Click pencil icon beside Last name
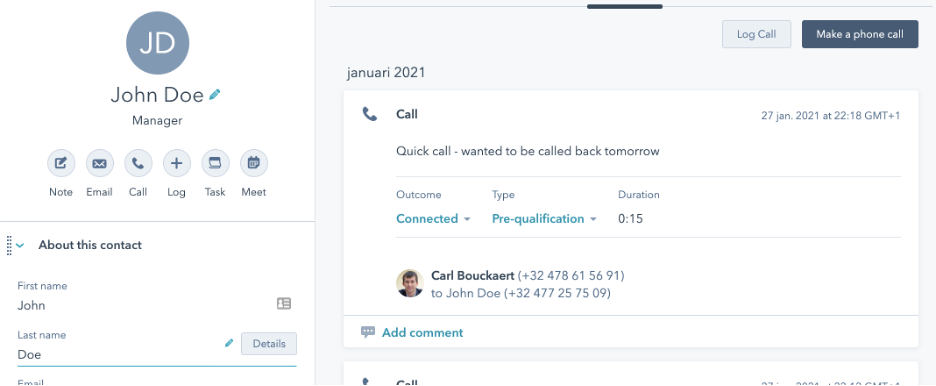936x386 pixels. coord(229,343)
